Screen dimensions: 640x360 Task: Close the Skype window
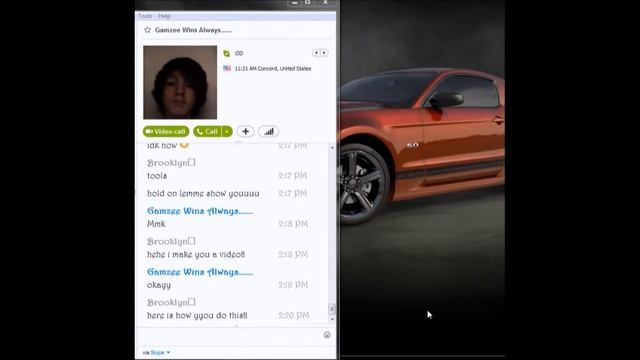pos(325,3)
